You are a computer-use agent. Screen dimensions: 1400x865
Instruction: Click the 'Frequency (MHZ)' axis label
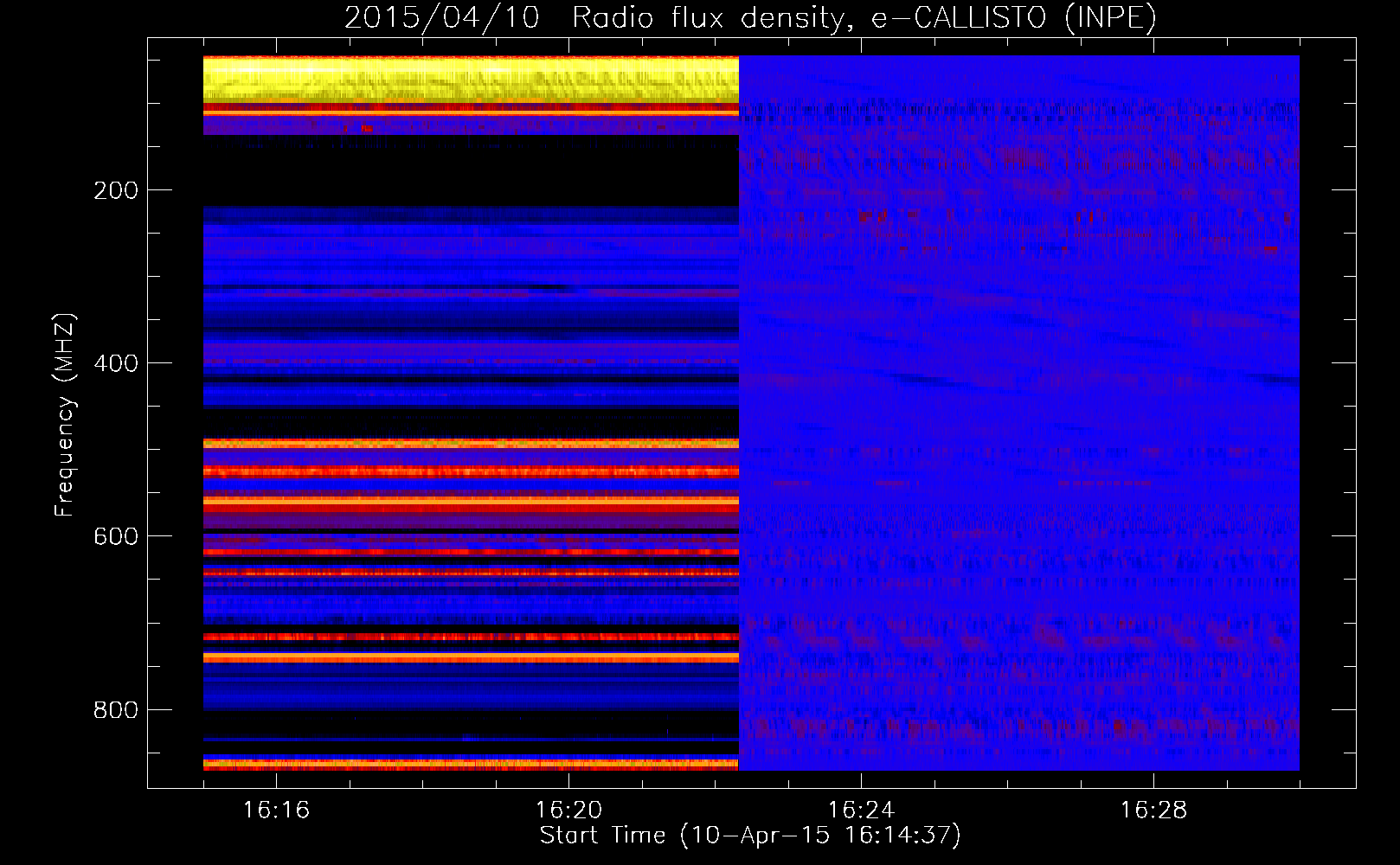click(x=64, y=414)
